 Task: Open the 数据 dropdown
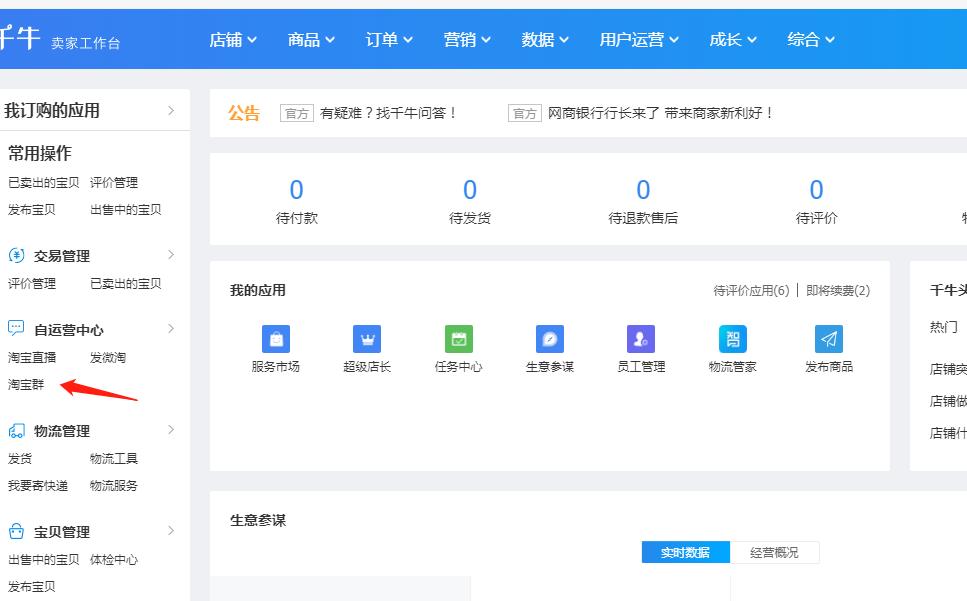click(545, 39)
